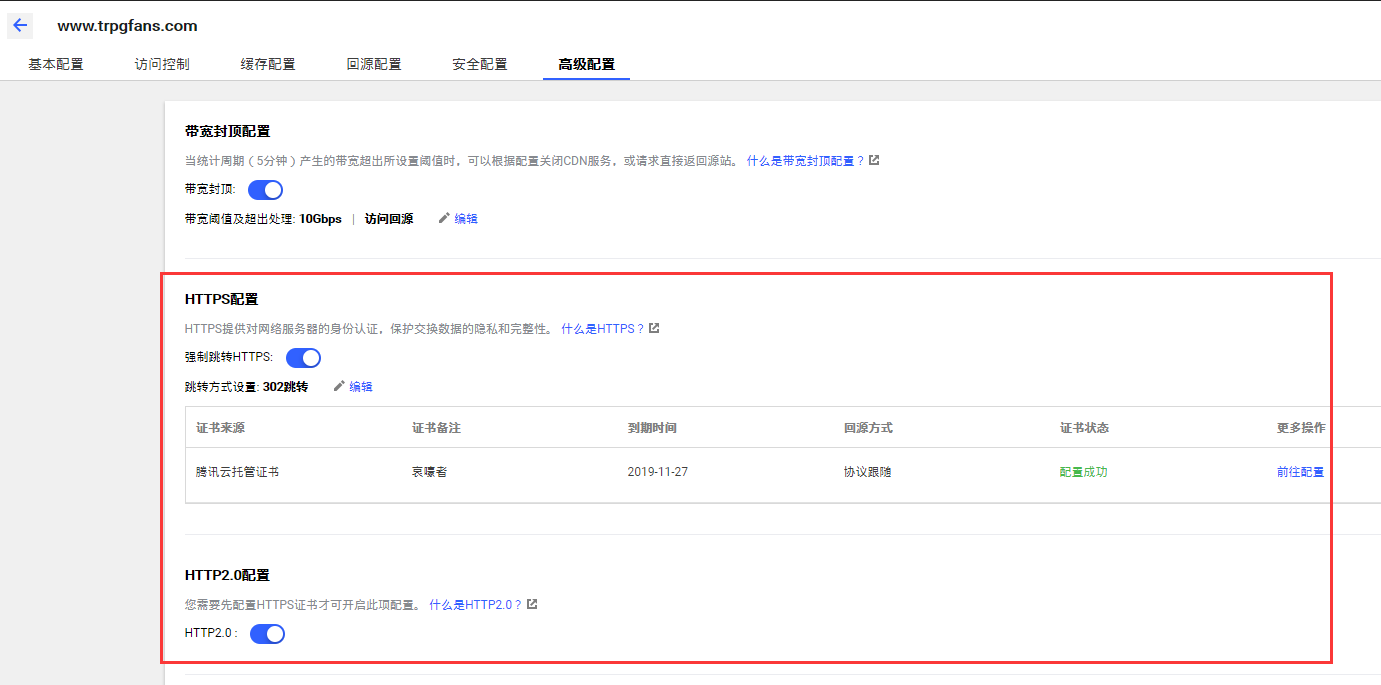
Task: Click external link icon after 什么是HTTPS
Action: 654,328
